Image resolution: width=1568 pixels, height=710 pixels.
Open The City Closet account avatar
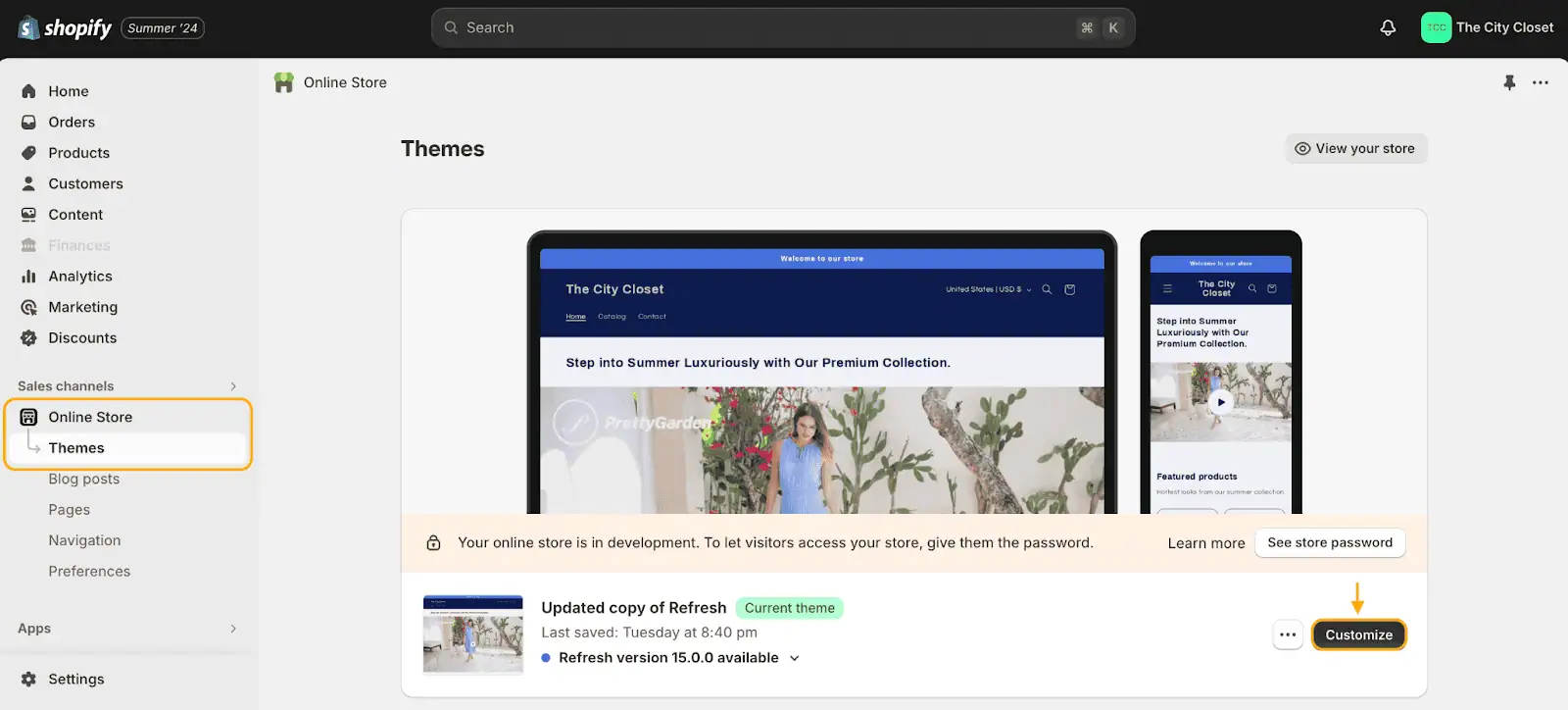[x=1436, y=27]
